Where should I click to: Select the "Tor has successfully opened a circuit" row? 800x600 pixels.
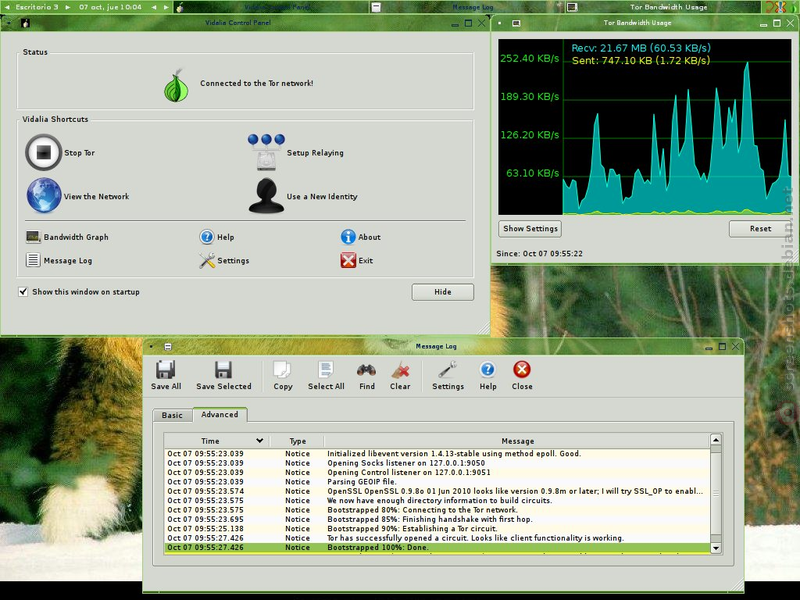pos(437,538)
